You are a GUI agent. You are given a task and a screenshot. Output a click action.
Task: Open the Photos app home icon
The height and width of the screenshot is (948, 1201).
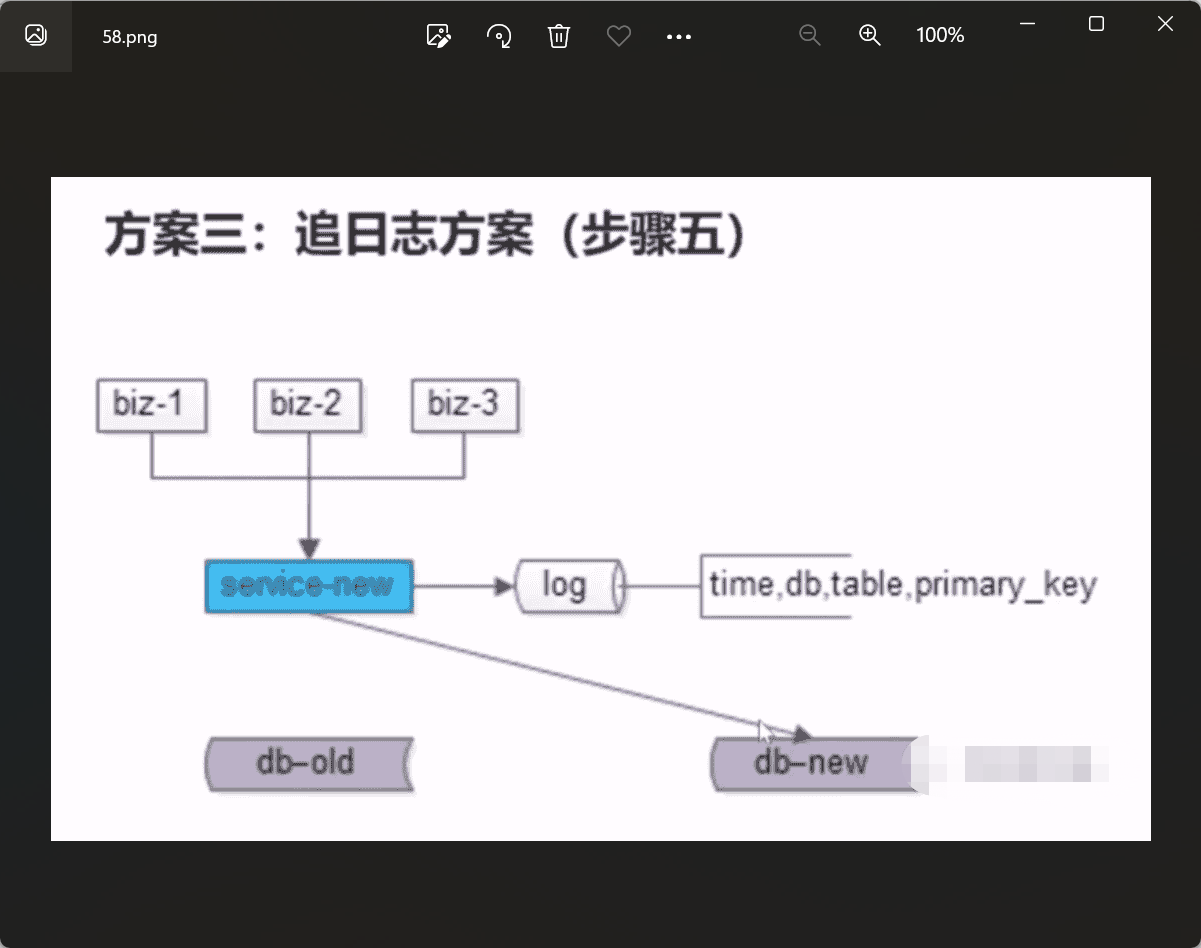tap(36, 36)
